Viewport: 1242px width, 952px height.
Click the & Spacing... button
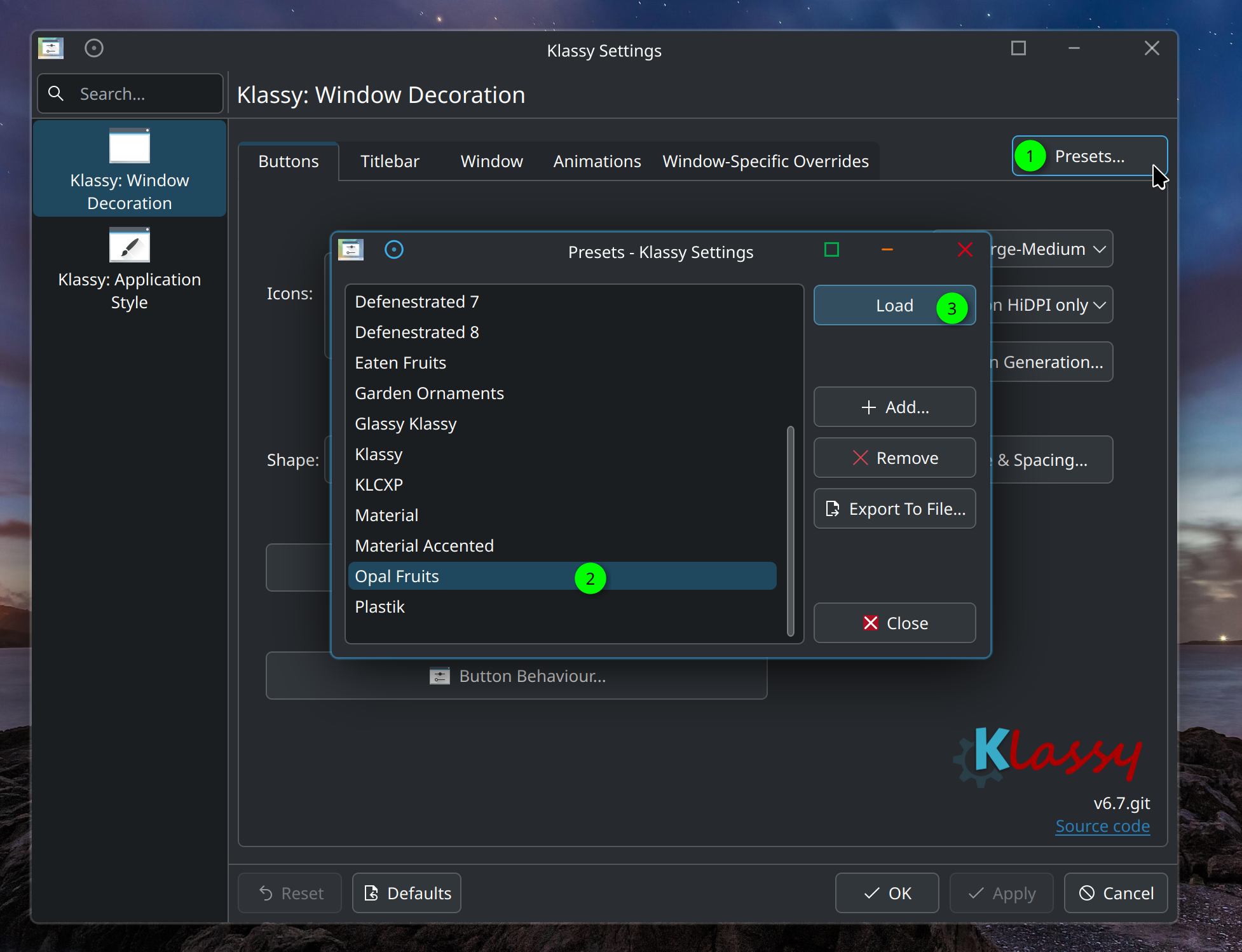(x=1052, y=459)
